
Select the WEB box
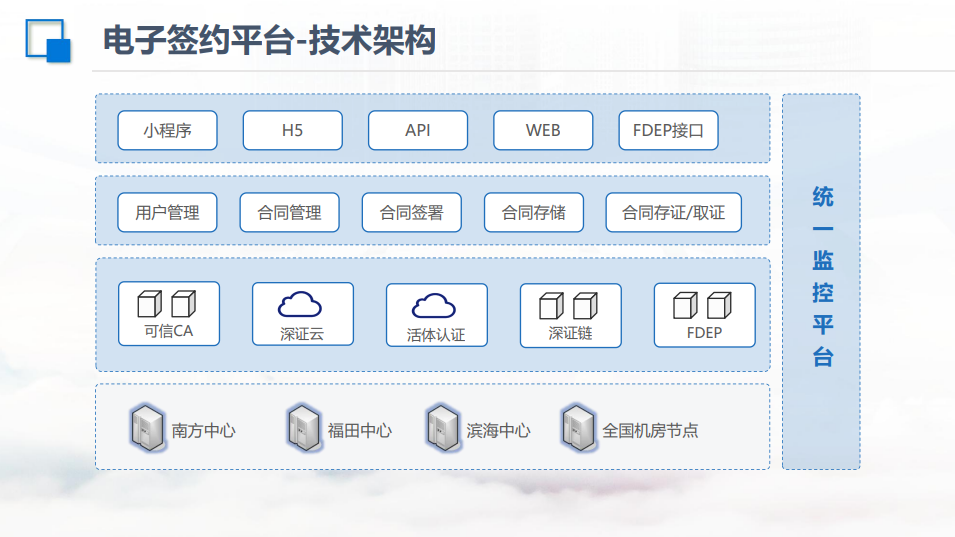click(543, 130)
